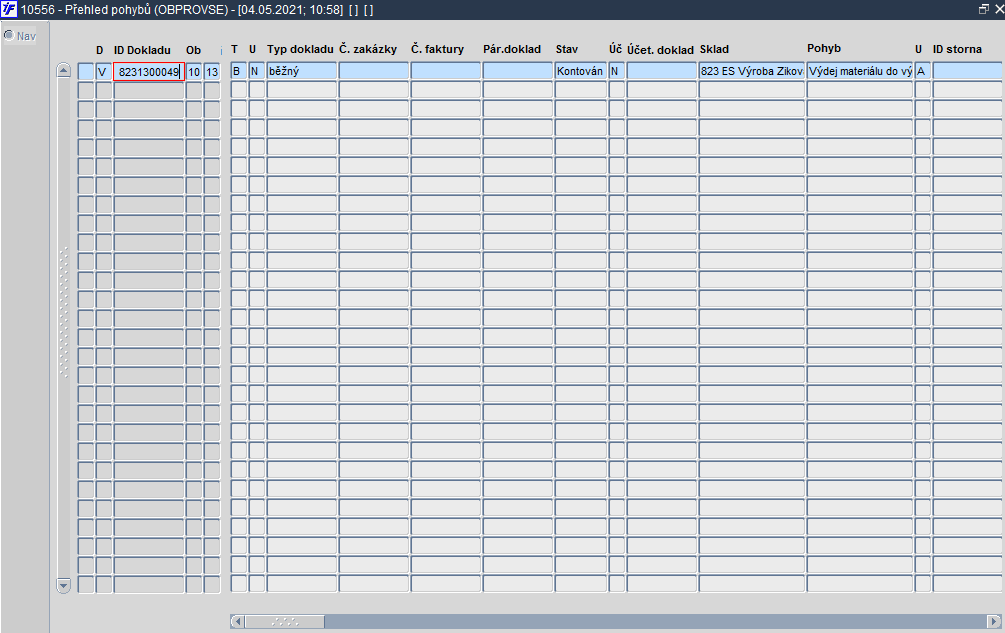Click the T cell containing B
Image resolution: width=1005 pixels, height=633 pixels.
pyautogui.click(x=238, y=71)
